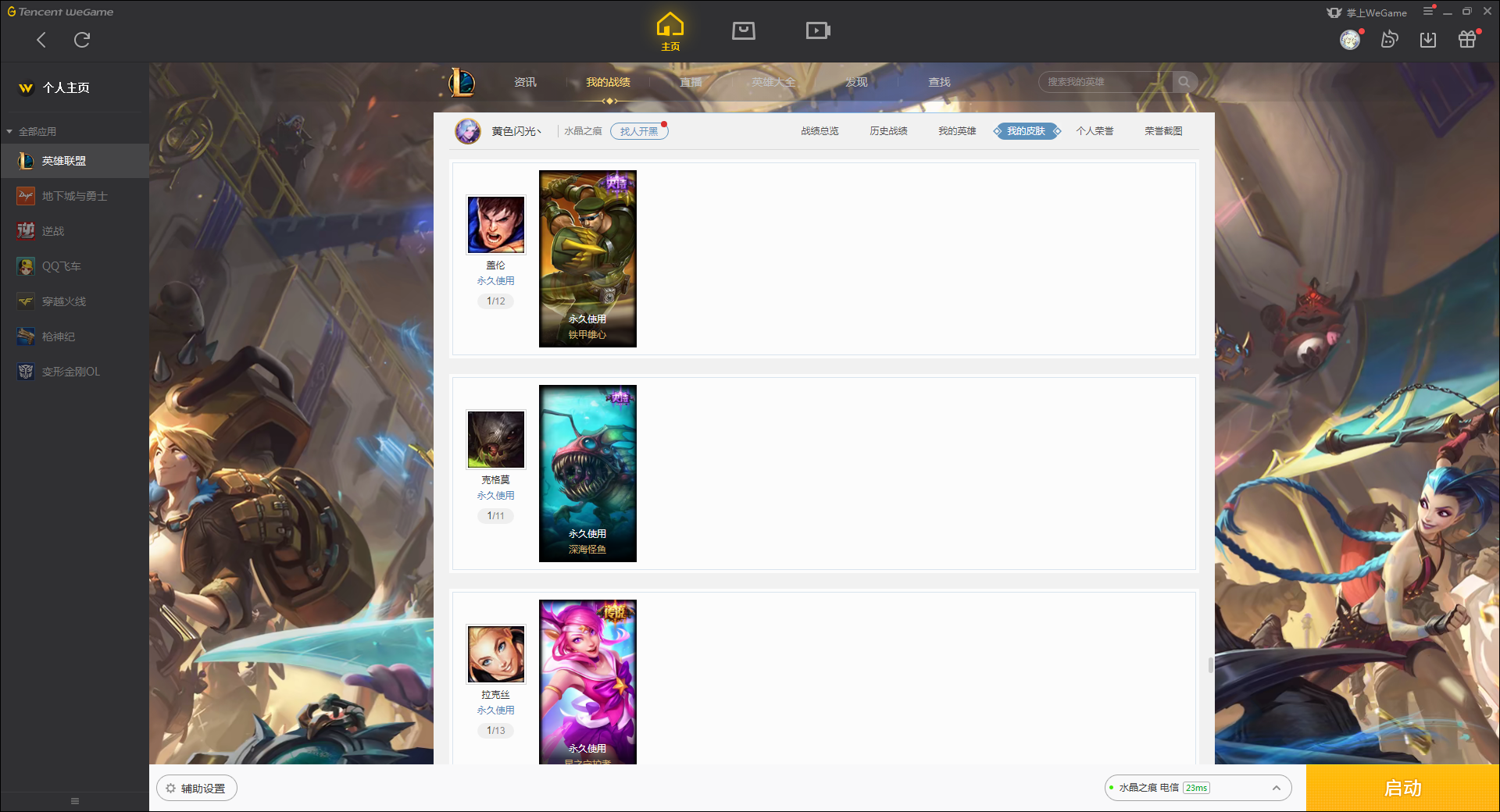Switch to the 英雄大全 tab
Screen dimensions: 1500x812
(773, 82)
